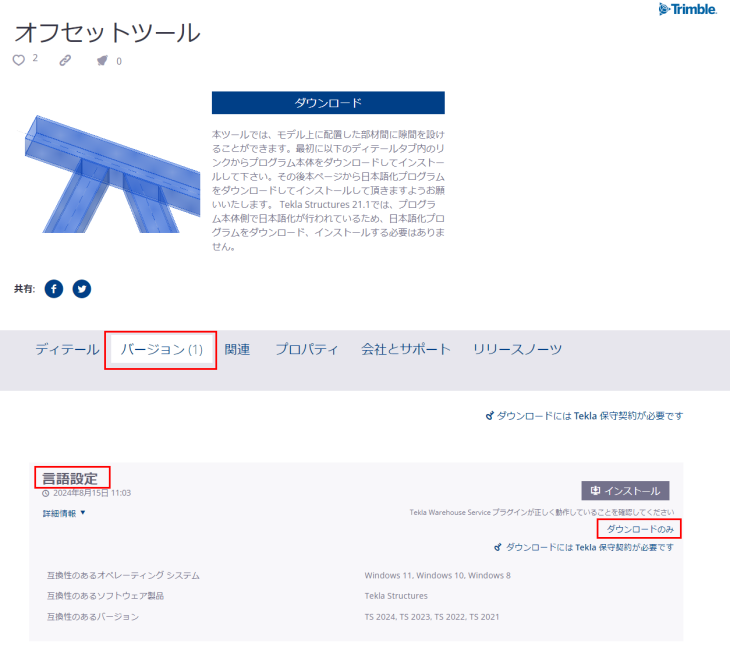Click 互換性のあるバージョン label
The width and height of the screenshot is (730, 650).
tap(93, 617)
